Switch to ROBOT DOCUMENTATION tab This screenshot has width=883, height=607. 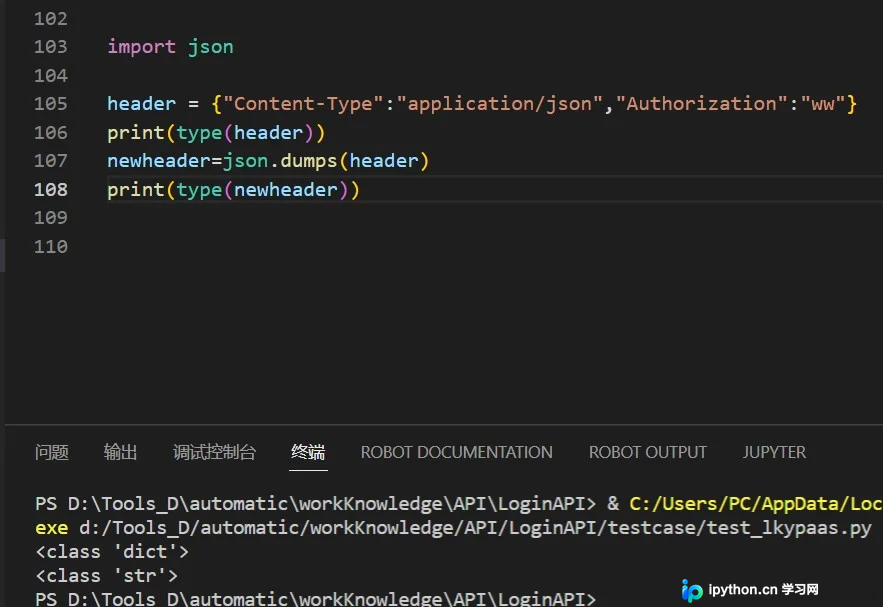pyautogui.click(x=457, y=452)
